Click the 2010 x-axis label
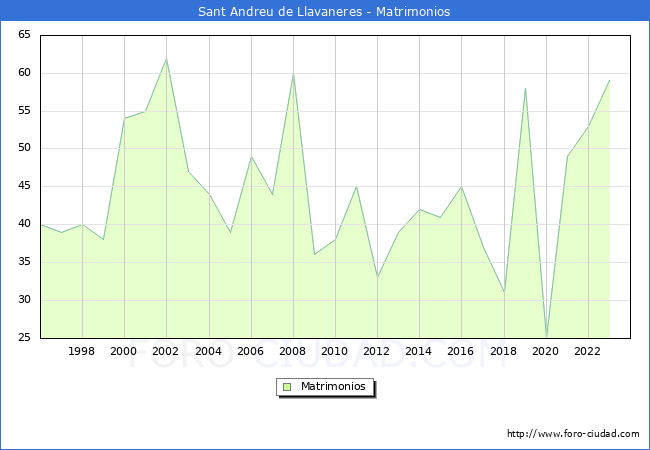The width and height of the screenshot is (650, 450). 335,351
